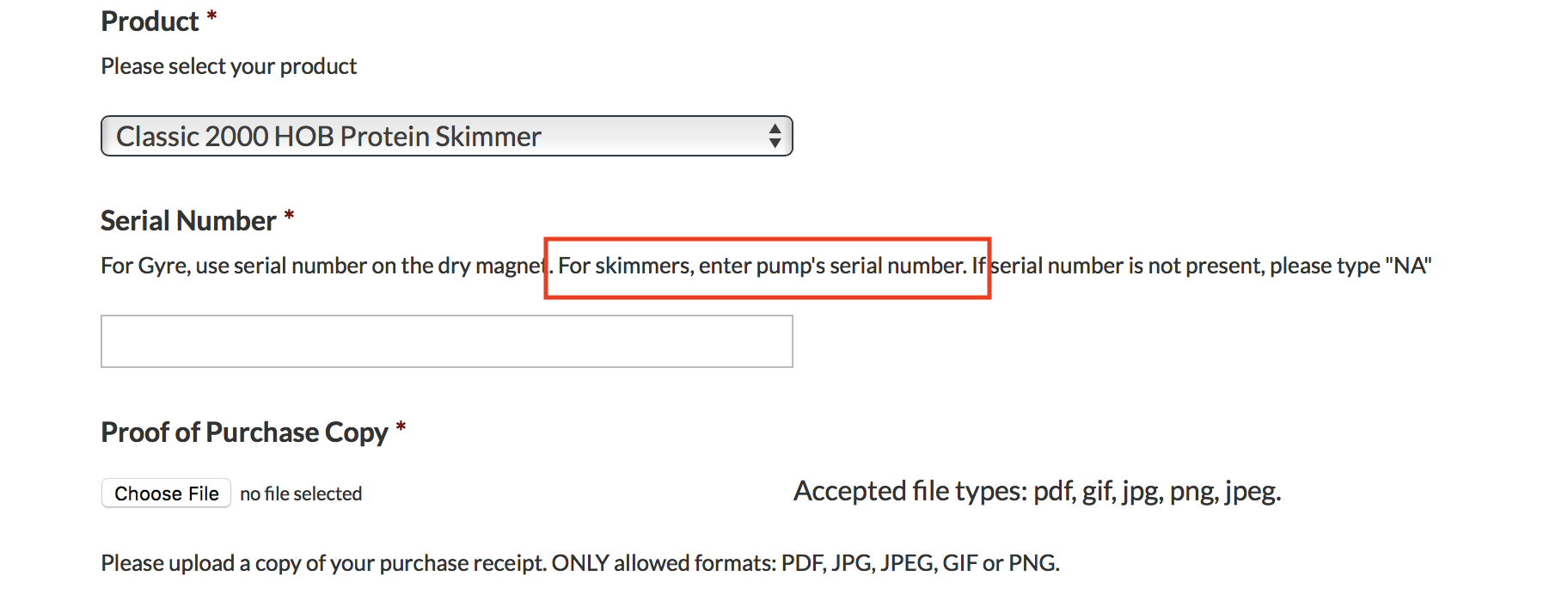Click the up-down arrows on the product select

pyautogui.click(x=775, y=136)
